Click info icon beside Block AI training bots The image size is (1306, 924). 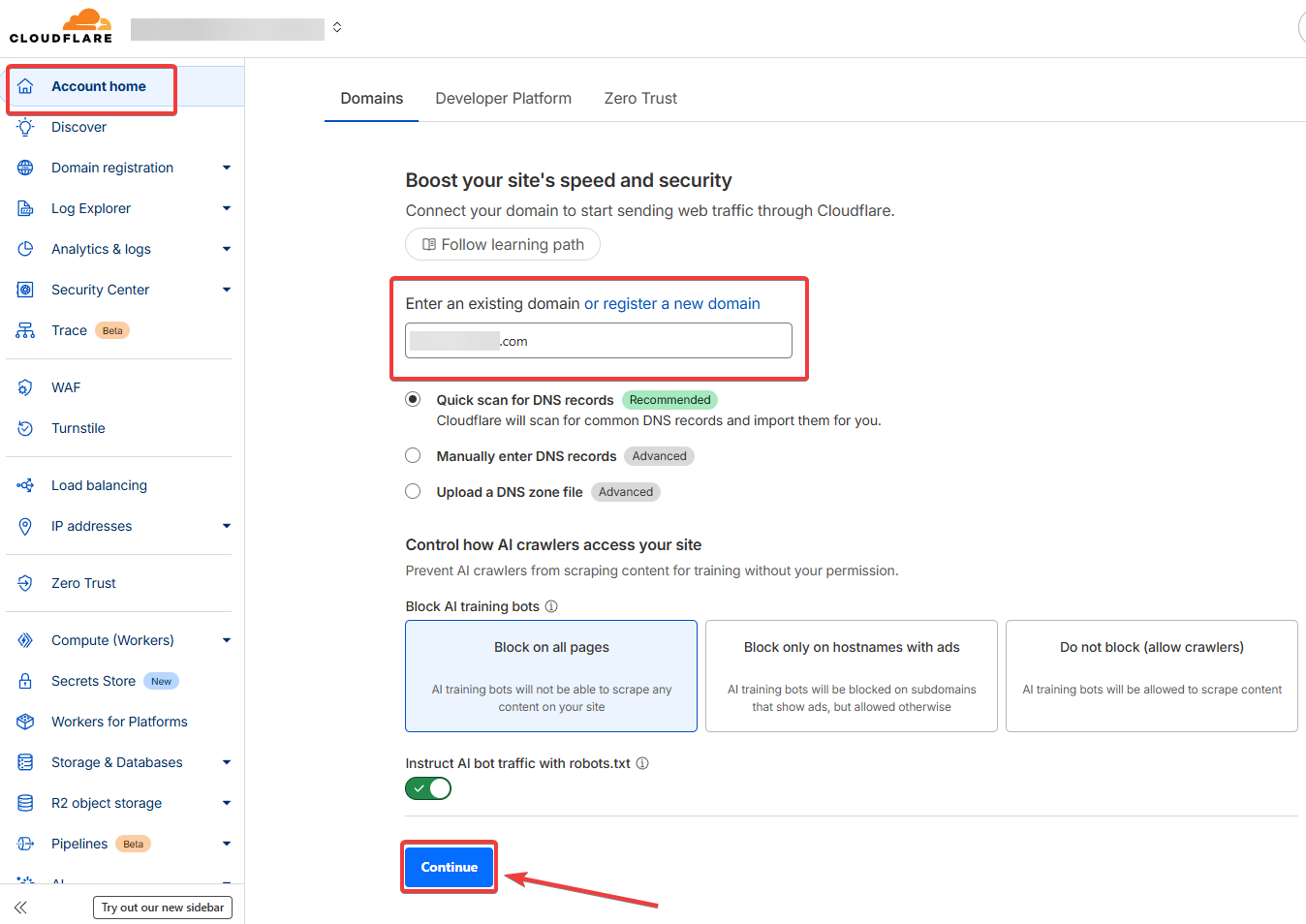tap(551, 606)
